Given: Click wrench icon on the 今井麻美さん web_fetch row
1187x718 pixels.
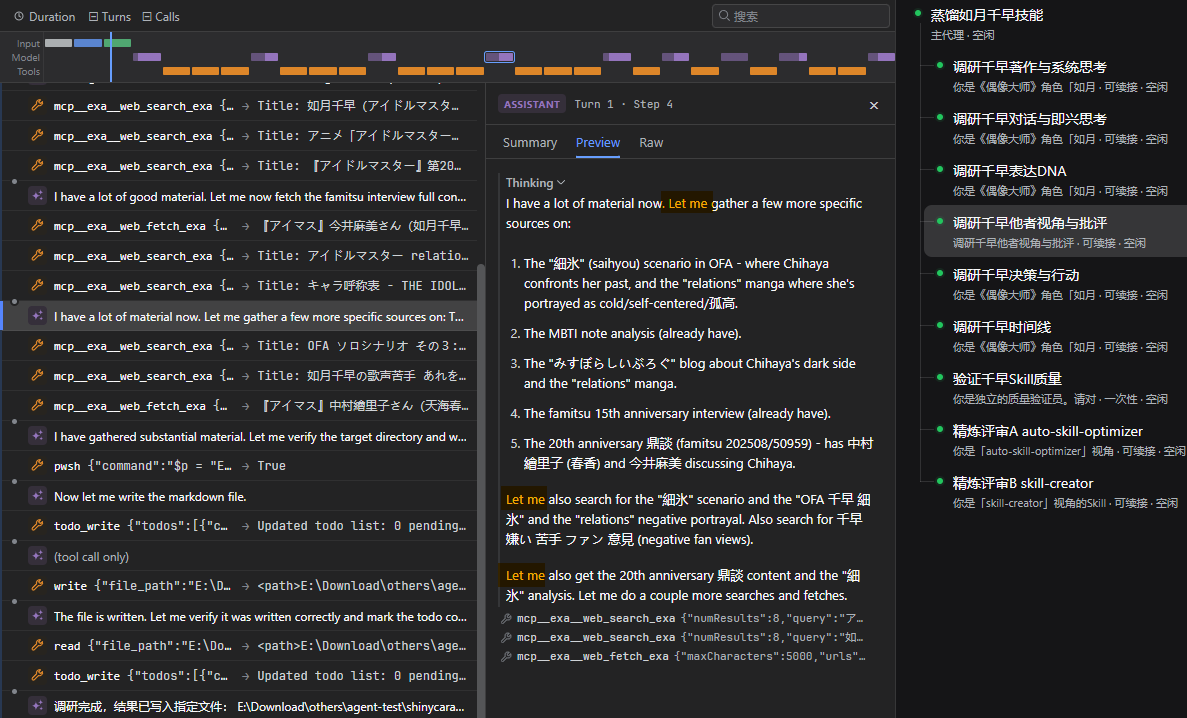Looking at the screenshot, I should click(37, 226).
